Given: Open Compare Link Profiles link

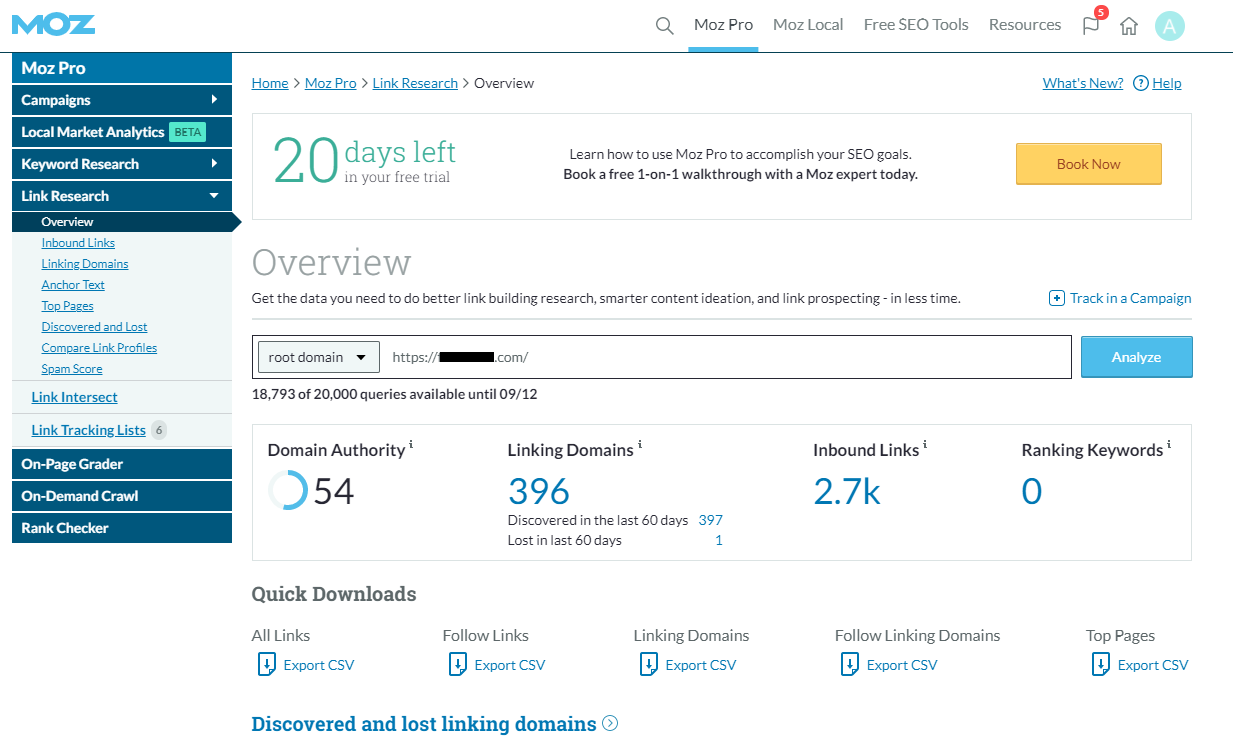Looking at the screenshot, I should click(x=99, y=348).
